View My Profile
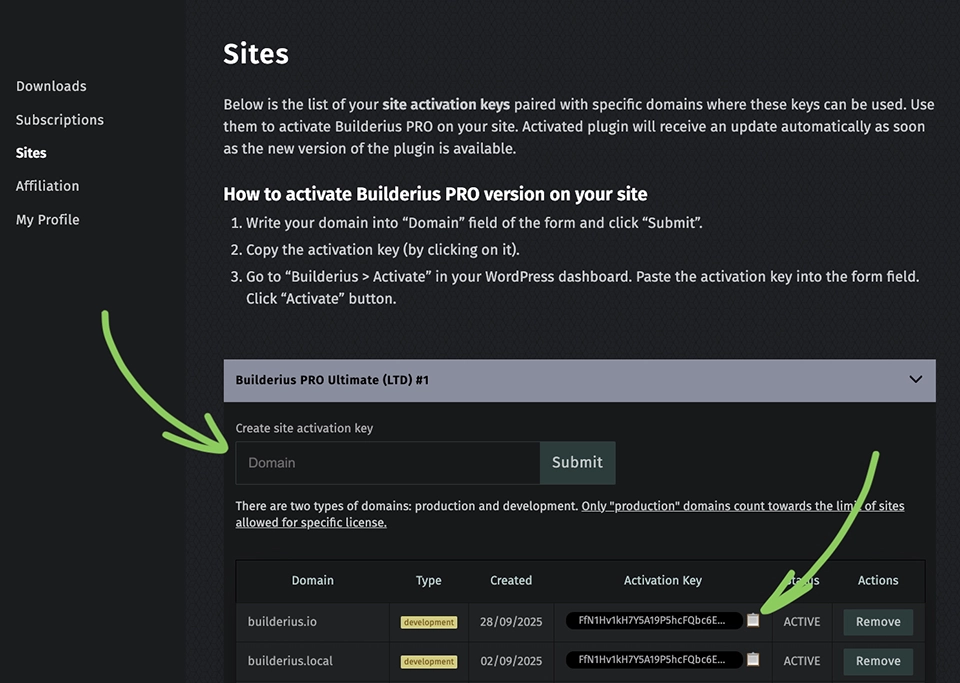Screen dimensions: 960x683 point(47,220)
